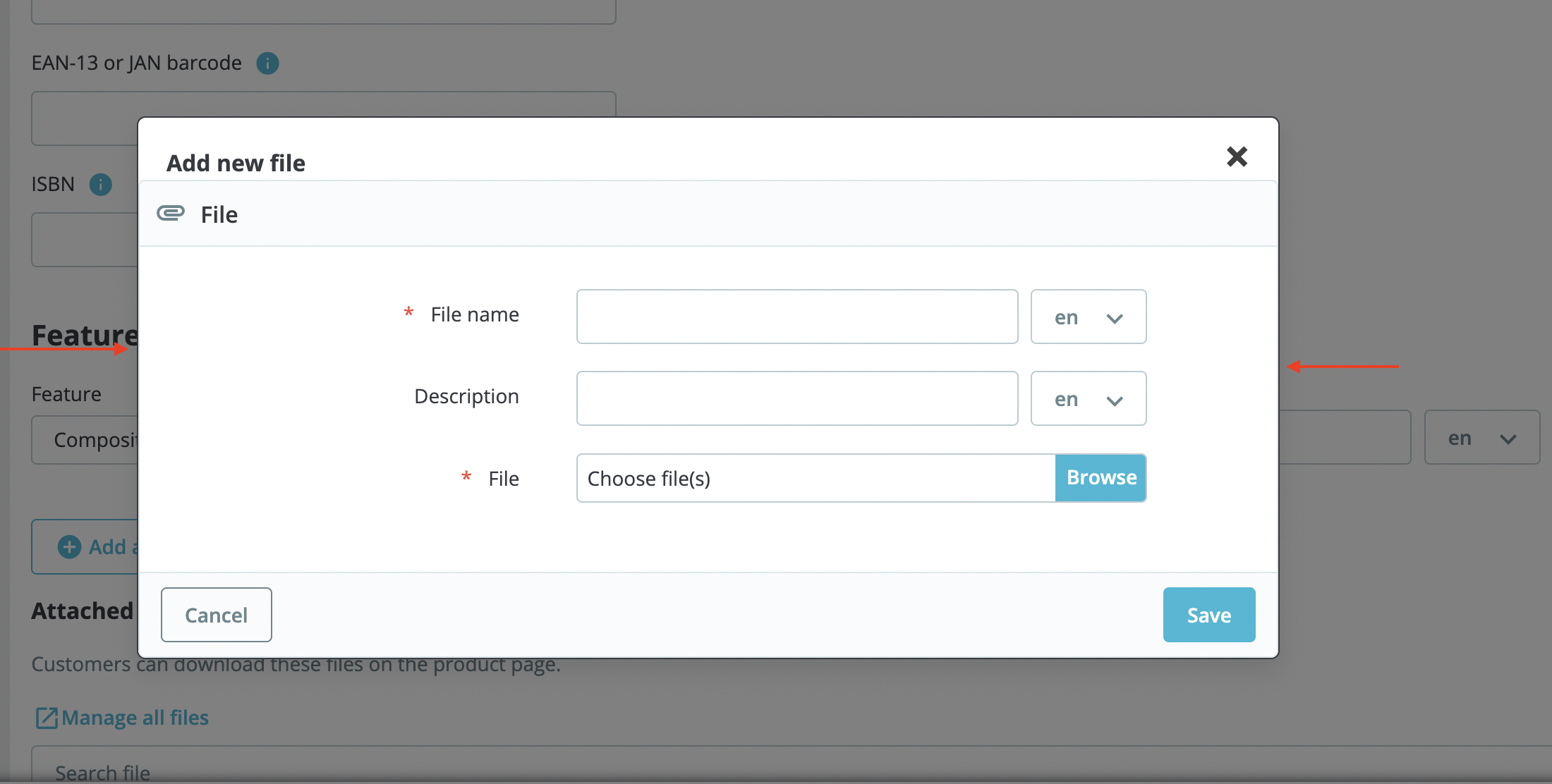Click the feature value field behind dialog
Image resolution: width=1552 pixels, height=784 pixels.
point(1344,438)
